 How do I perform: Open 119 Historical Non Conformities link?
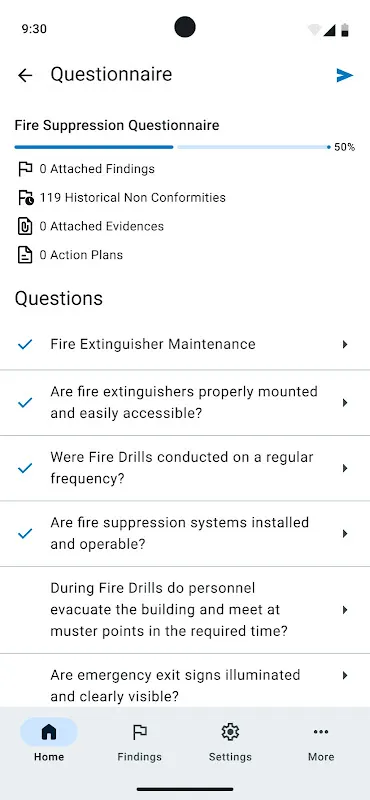click(x=133, y=197)
